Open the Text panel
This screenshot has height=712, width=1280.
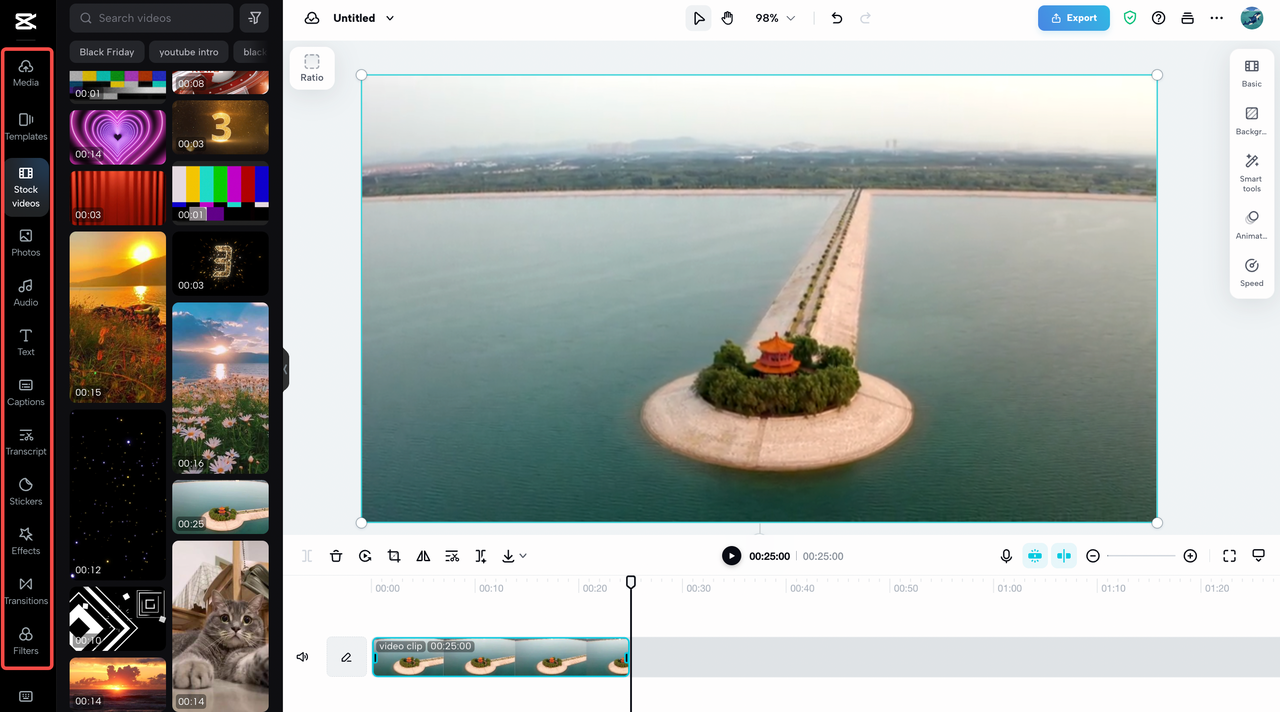point(26,343)
